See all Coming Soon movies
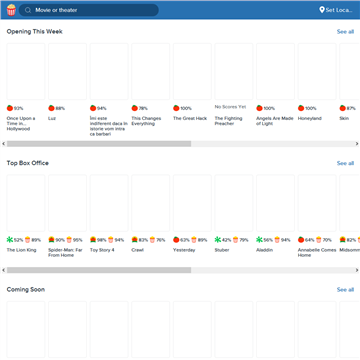The image size is (360, 360). (345, 290)
